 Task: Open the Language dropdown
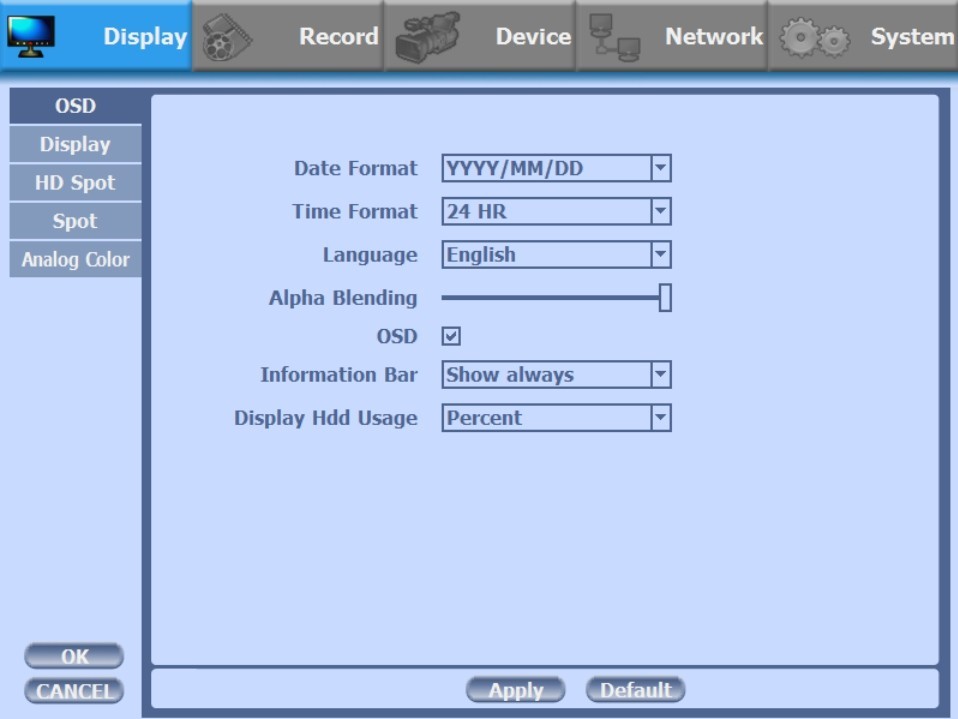[x=556, y=255]
